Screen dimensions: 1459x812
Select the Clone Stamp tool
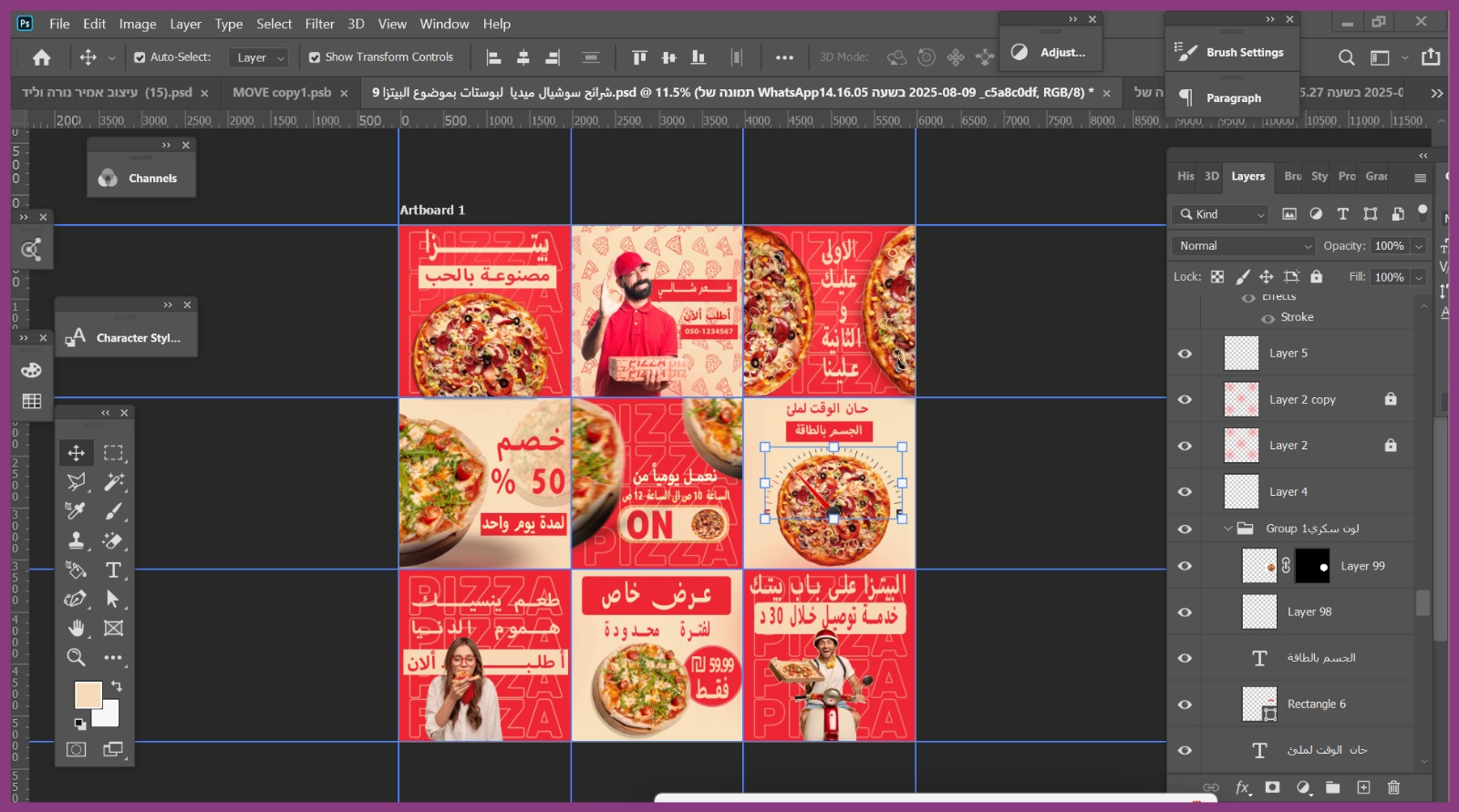pos(77,540)
